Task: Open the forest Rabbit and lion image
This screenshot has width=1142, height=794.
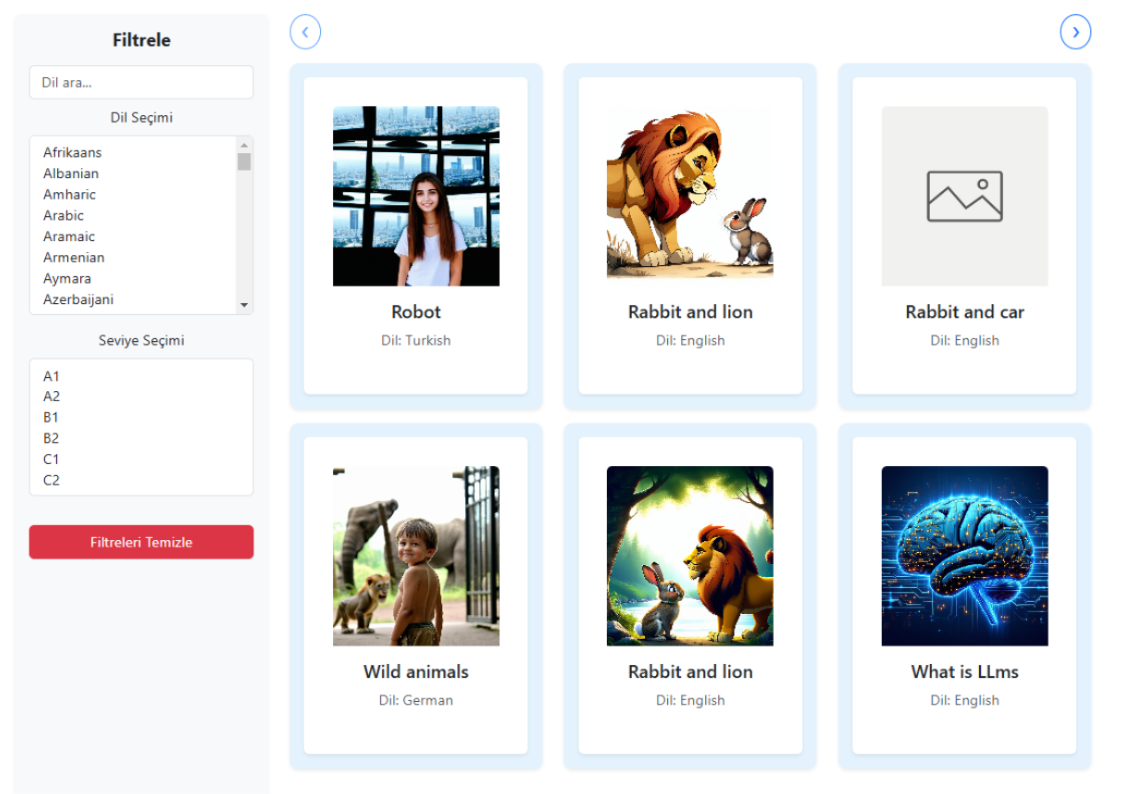Action: pos(690,556)
